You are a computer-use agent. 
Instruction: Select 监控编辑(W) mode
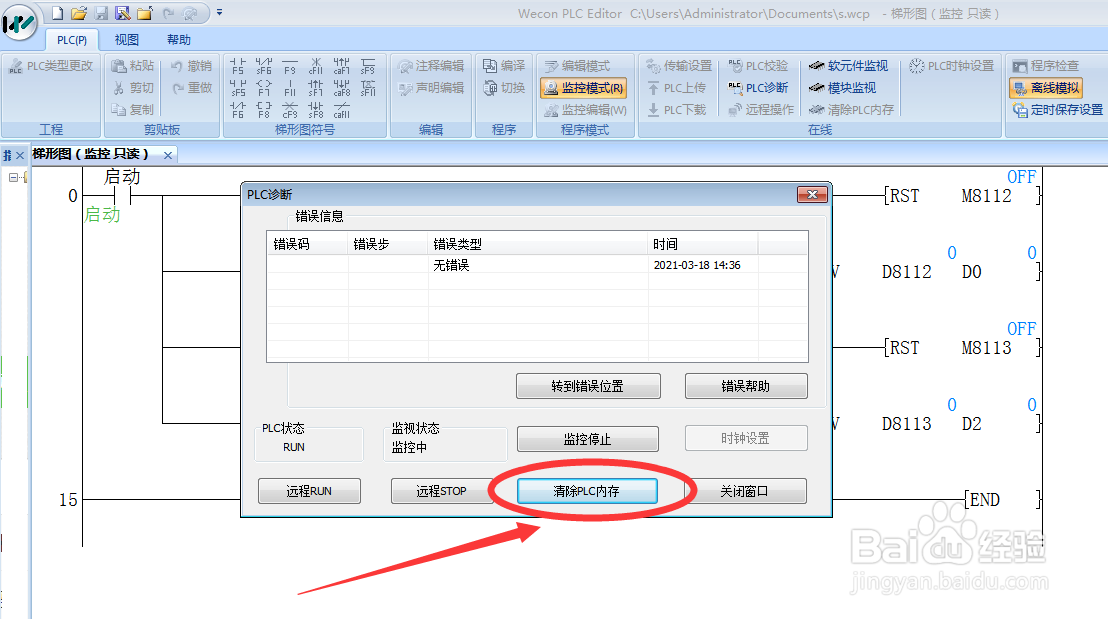click(x=585, y=110)
